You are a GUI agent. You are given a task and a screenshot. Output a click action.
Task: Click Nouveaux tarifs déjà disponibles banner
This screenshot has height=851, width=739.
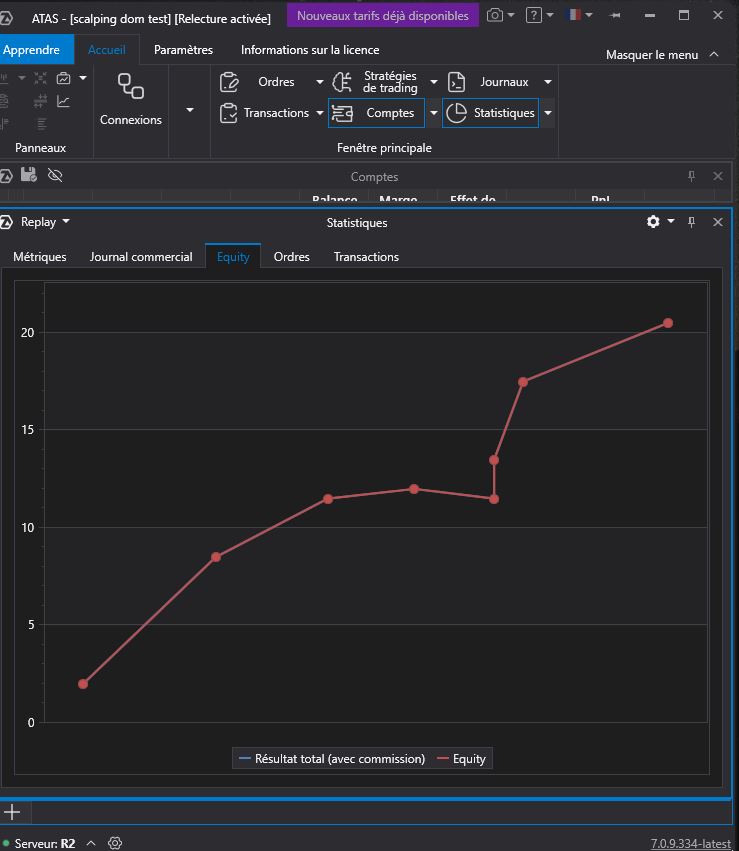pyautogui.click(x=382, y=15)
